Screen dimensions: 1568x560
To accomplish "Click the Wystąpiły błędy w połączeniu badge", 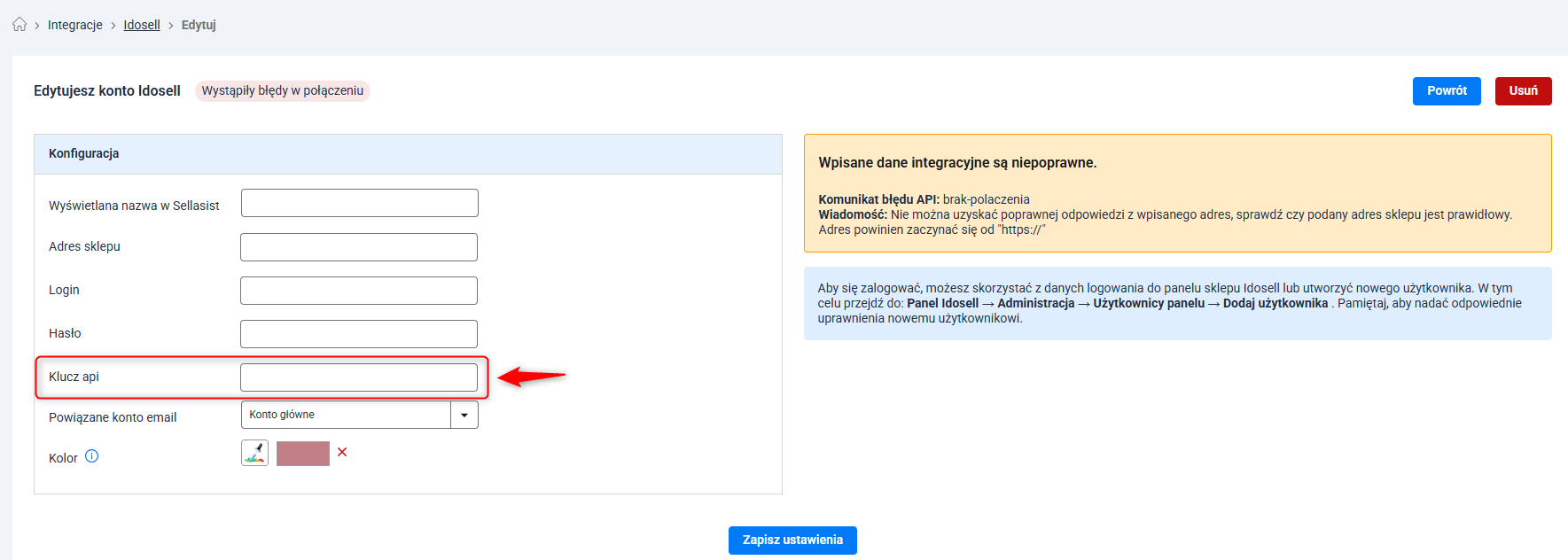I will [282, 91].
